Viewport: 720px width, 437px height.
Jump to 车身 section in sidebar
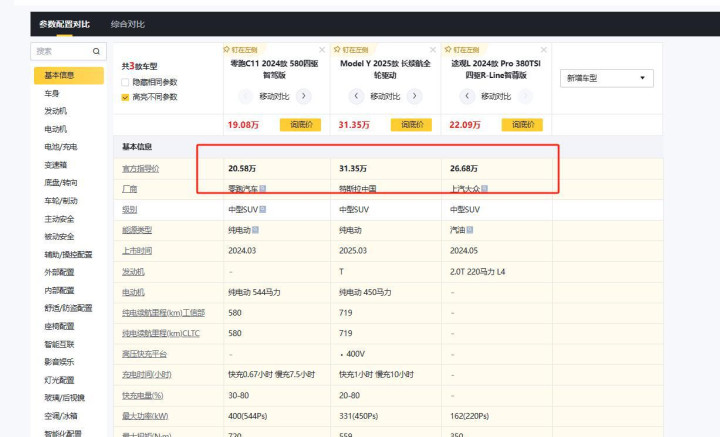pos(52,94)
